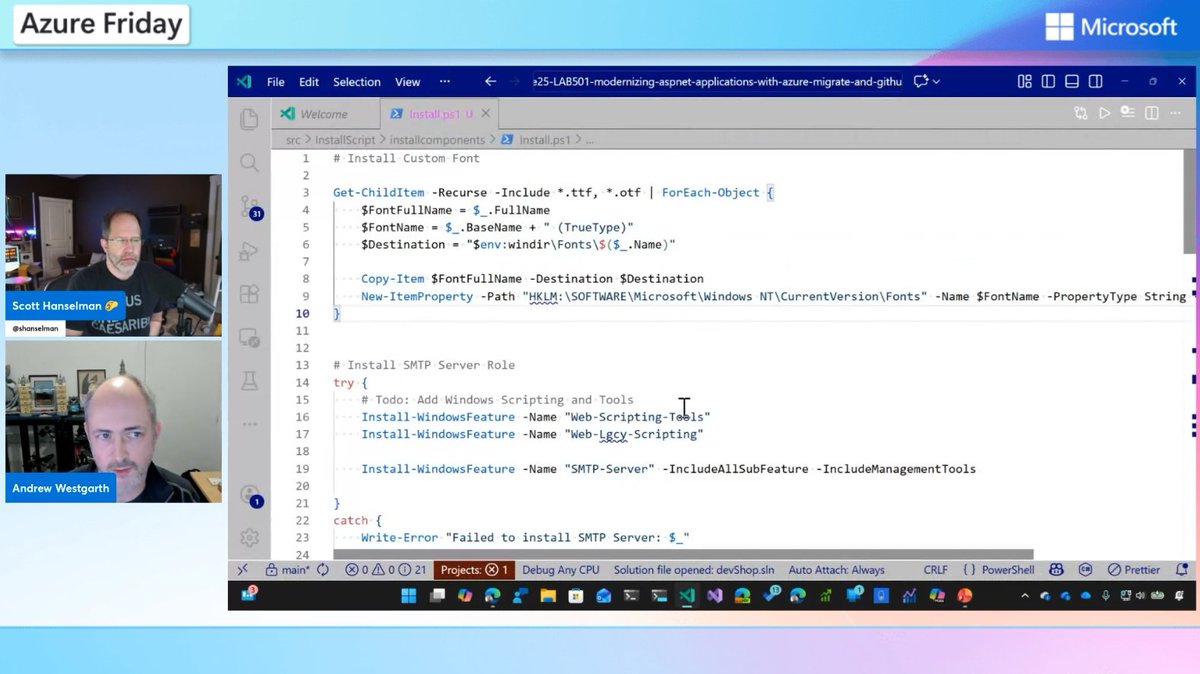Expand the Install.ps1 breadcrumb
Screen dimensions: 1200x674
click(x=535, y=140)
